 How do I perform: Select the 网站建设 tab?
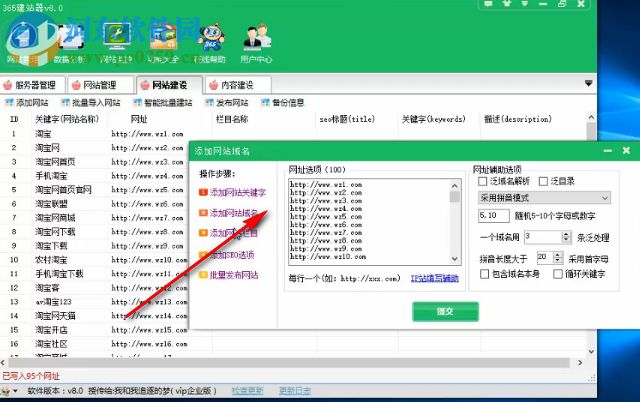[169, 85]
